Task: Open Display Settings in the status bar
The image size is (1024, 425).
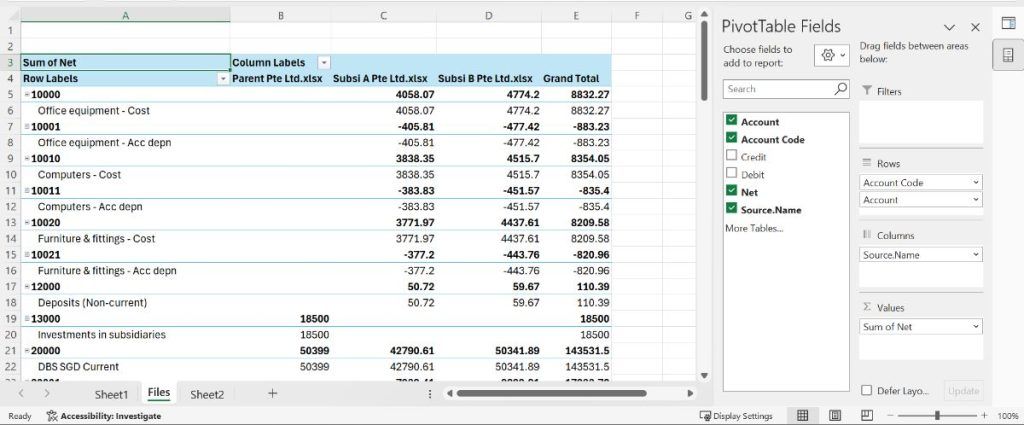Action: pos(735,416)
